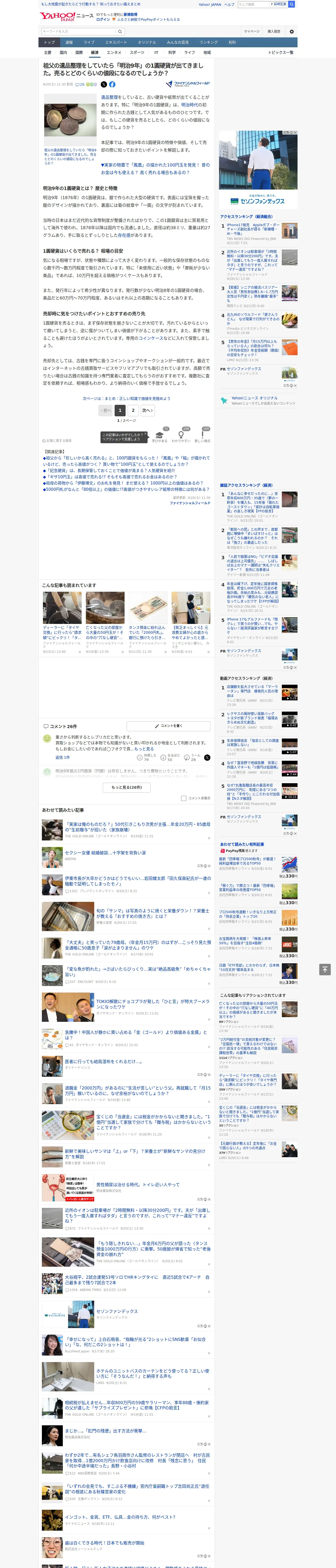Open the 新規取得 ID registration link
This screenshot has width=336, height=1568.
(131, 14)
